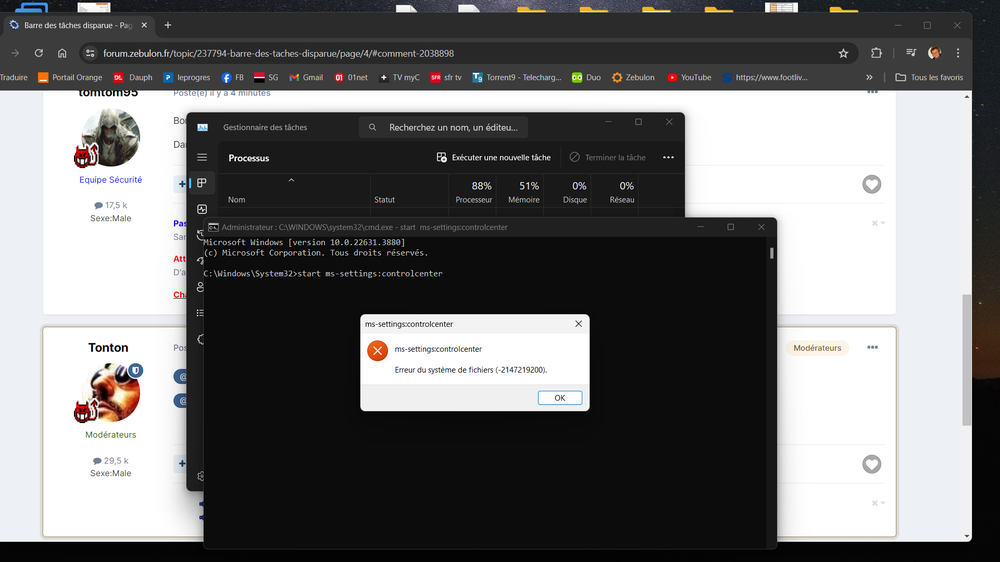The height and width of the screenshot is (562, 1000).
Task: Like tomtom95's post with the heart icon
Action: click(x=872, y=184)
